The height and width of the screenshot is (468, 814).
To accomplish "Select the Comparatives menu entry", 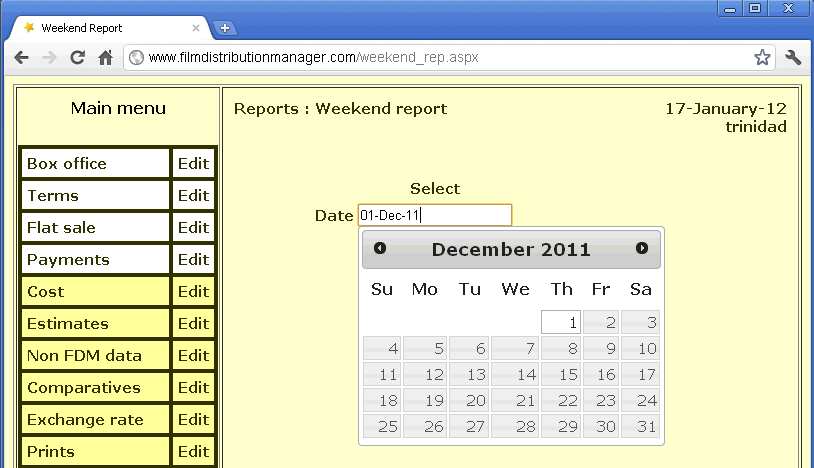I will [95, 388].
